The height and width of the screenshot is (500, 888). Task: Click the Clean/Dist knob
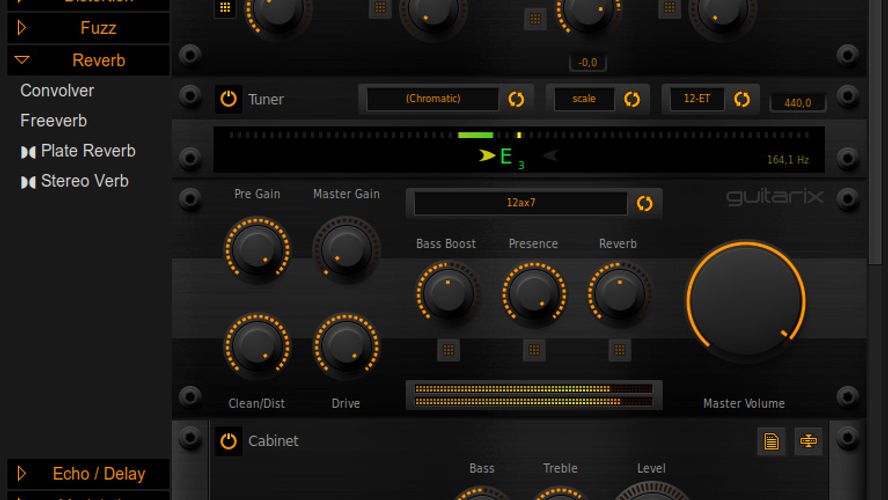(257, 345)
